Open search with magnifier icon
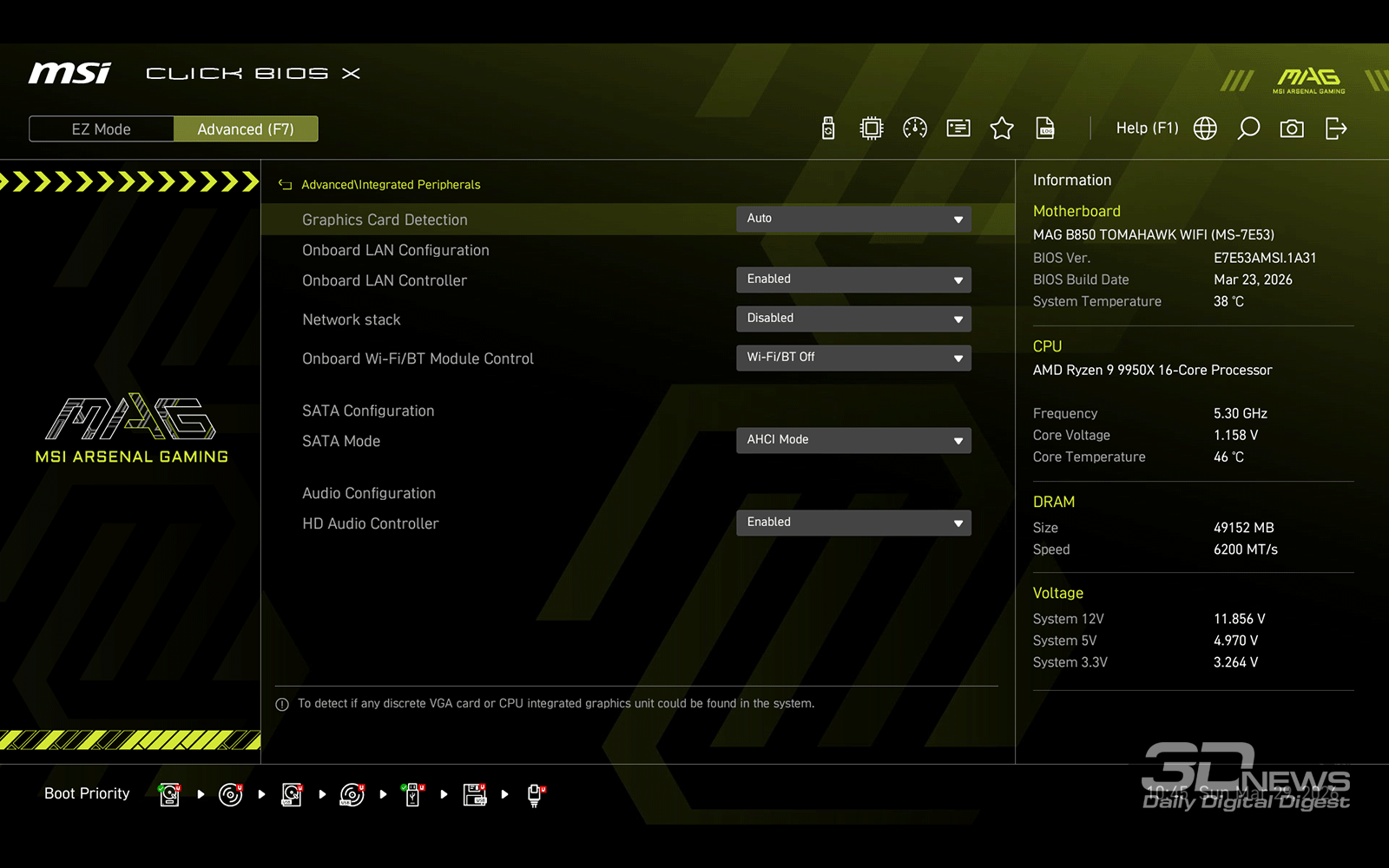Screen dimensions: 1389x868 coord(1248,128)
